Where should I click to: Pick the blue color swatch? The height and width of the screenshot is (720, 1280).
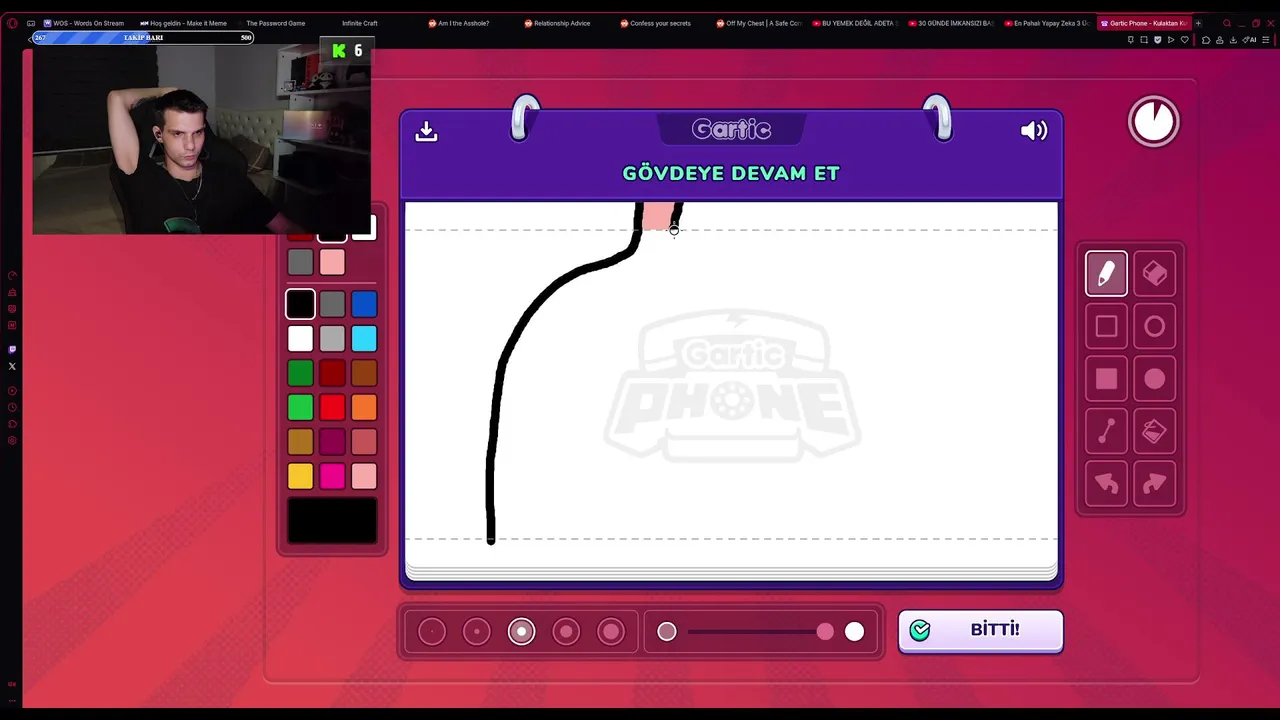[364, 304]
